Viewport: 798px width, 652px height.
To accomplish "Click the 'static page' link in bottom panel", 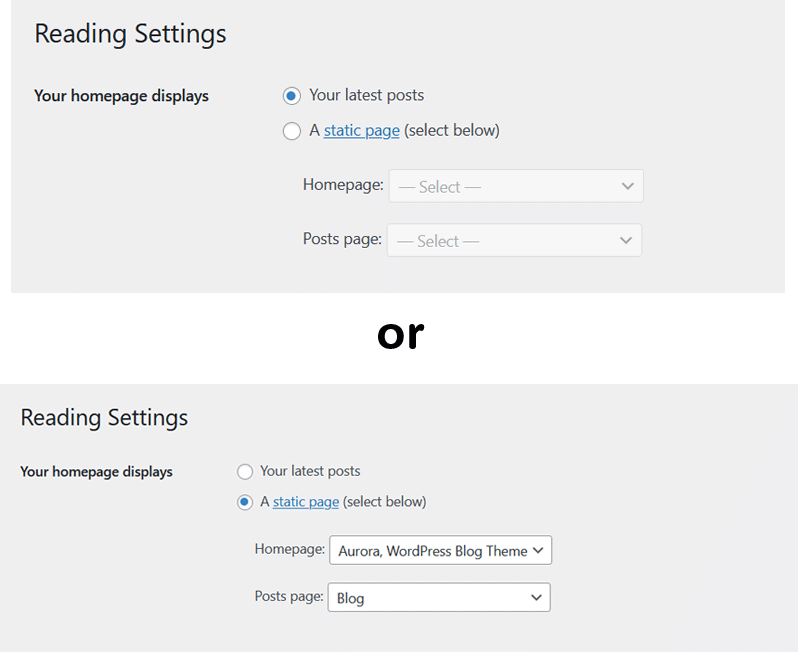I will point(306,502).
